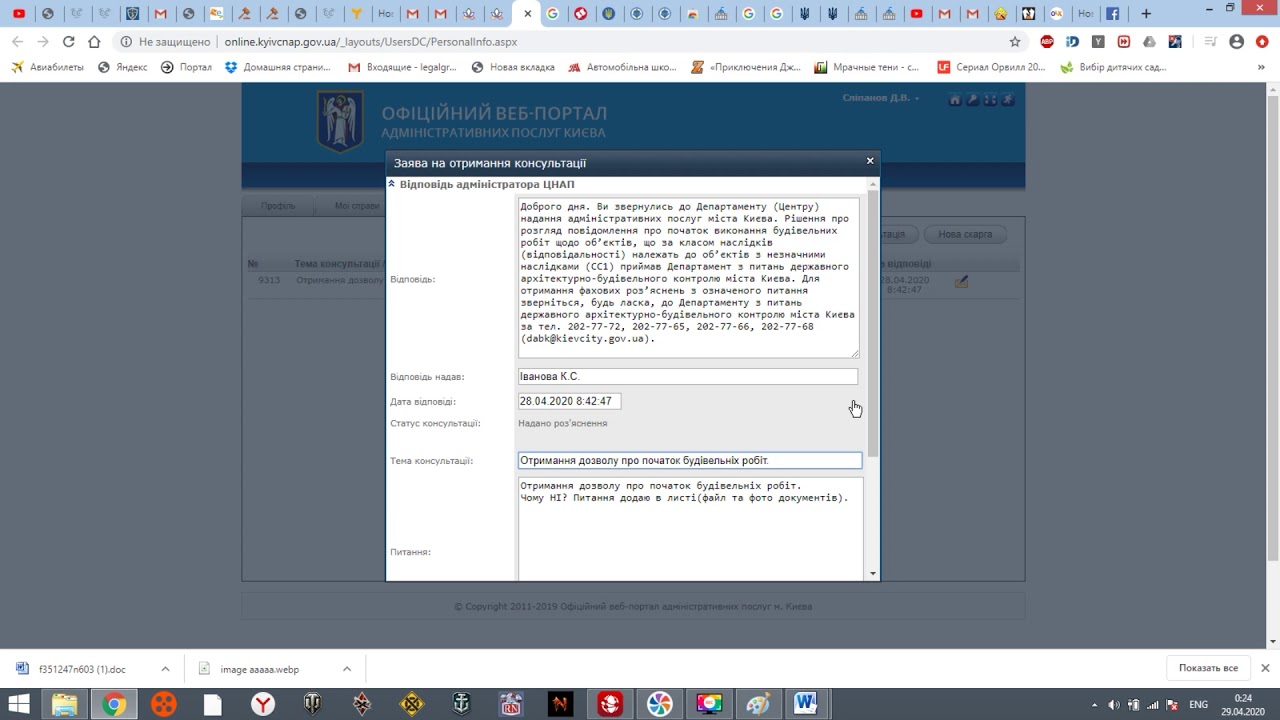Open the Сериал Орвилл bookmark

pyautogui.click(x=991, y=67)
